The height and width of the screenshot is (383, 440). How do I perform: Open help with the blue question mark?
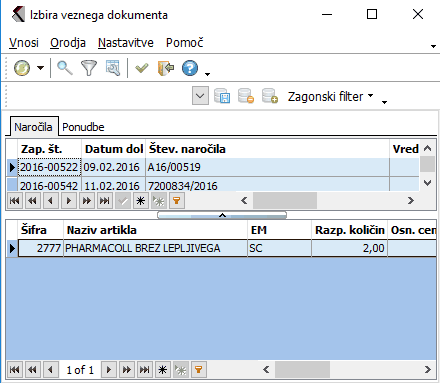190,68
